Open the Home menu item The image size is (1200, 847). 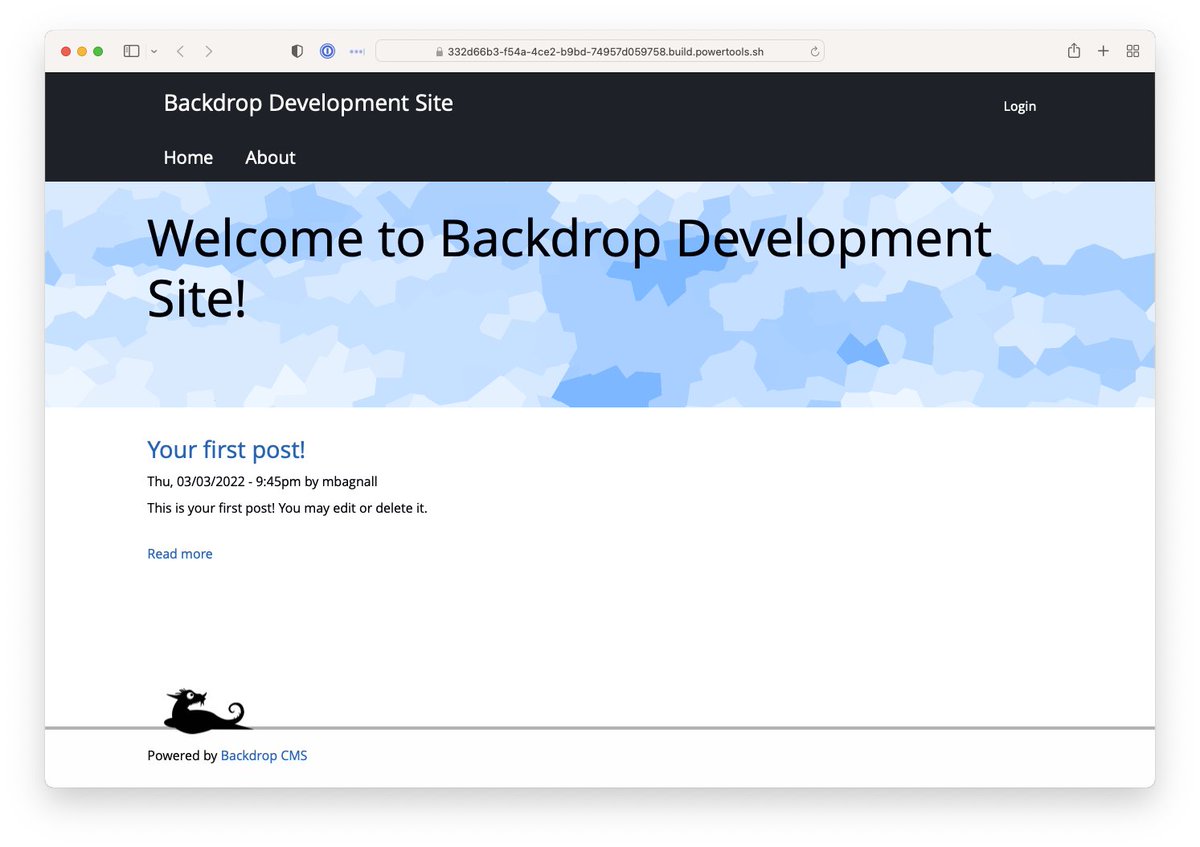point(188,157)
